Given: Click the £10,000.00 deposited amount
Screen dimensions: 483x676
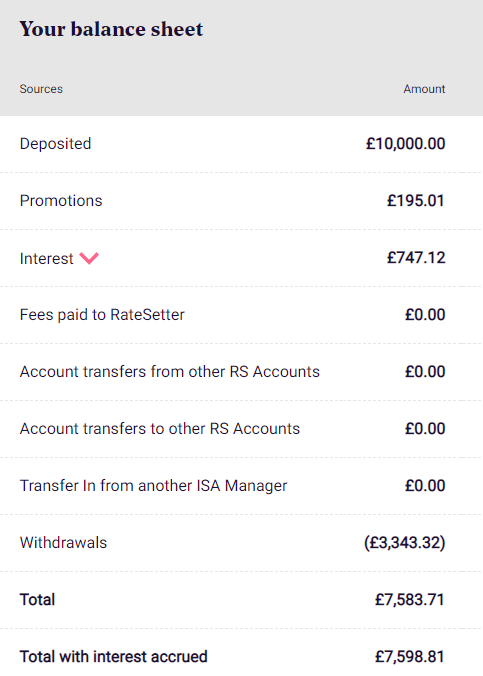Looking at the screenshot, I should pyautogui.click(x=405, y=144).
